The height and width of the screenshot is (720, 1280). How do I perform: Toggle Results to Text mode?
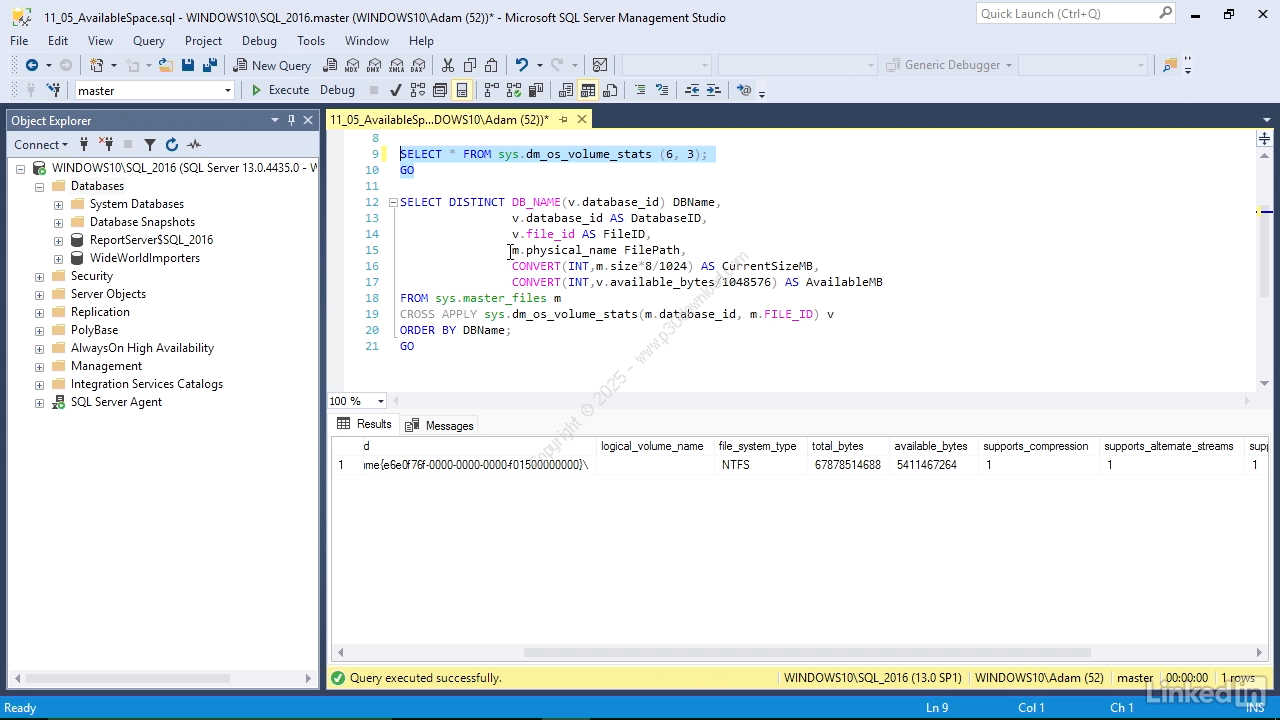[x=565, y=90]
